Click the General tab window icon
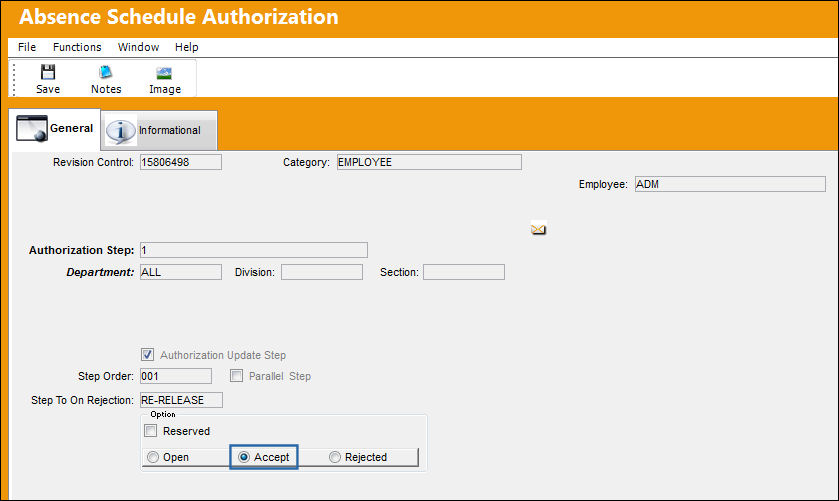The height and width of the screenshot is (501, 839). (32, 128)
